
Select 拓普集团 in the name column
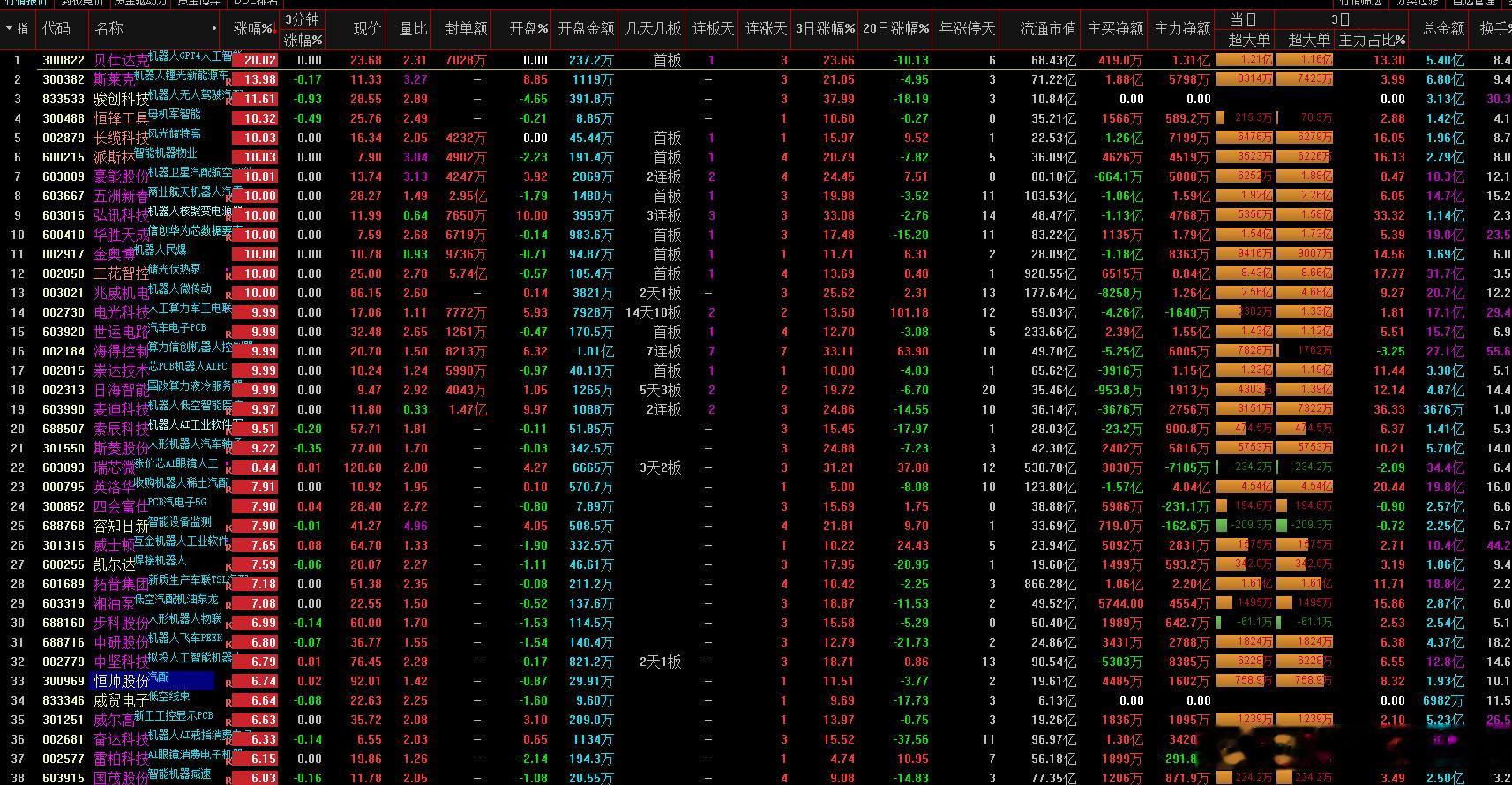pyautogui.click(x=121, y=584)
